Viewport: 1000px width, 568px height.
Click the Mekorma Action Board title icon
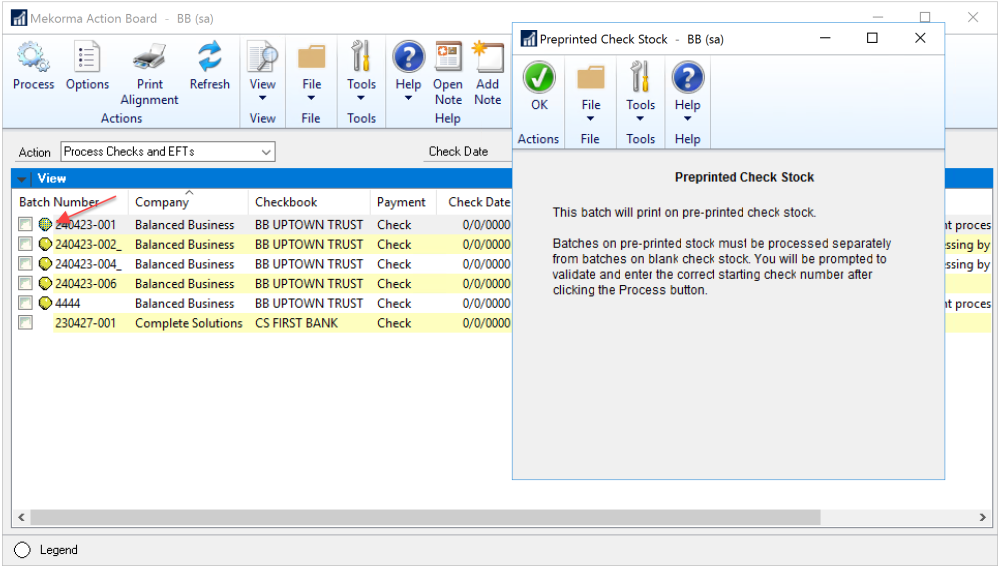(18, 18)
